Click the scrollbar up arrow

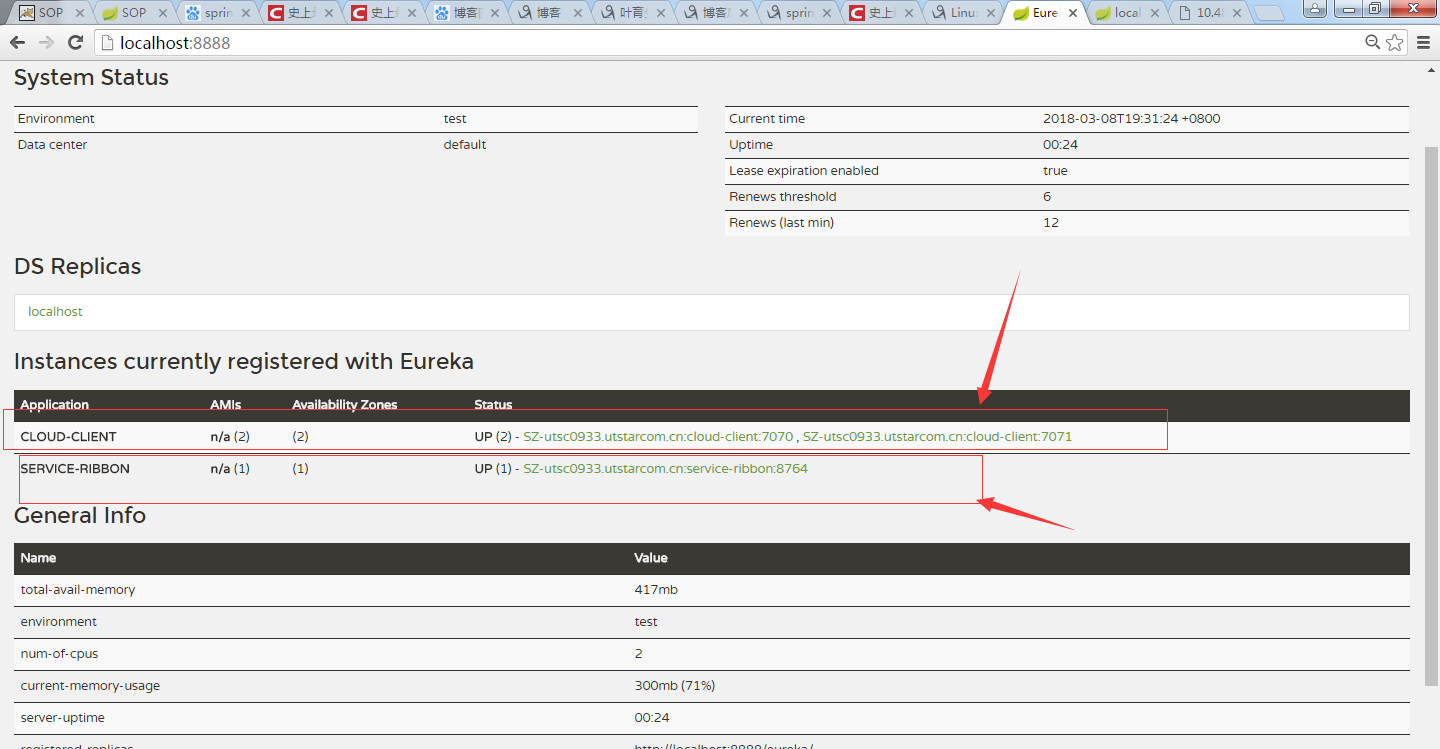point(1431,71)
